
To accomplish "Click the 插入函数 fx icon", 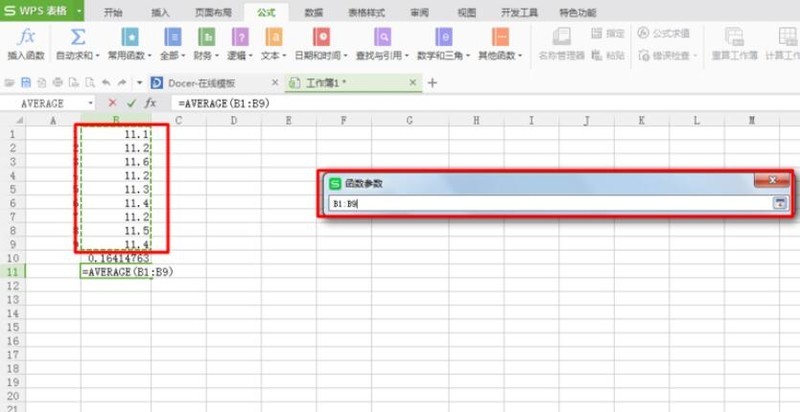I will [26, 37].
